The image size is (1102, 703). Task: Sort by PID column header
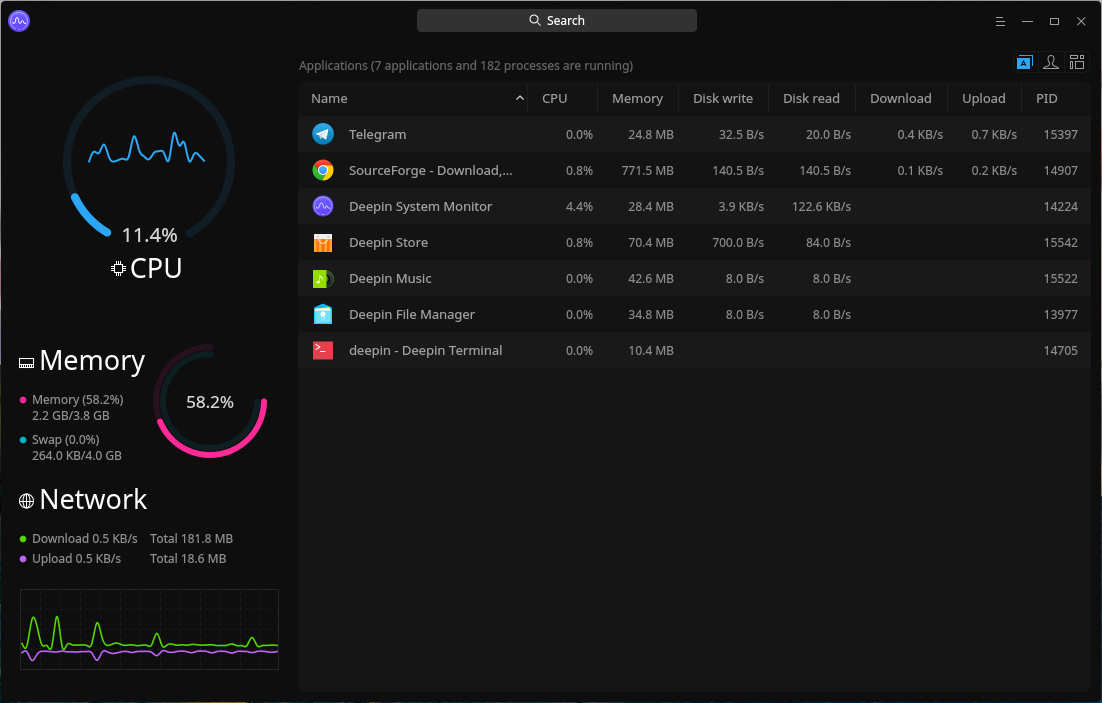(1046, 98)
